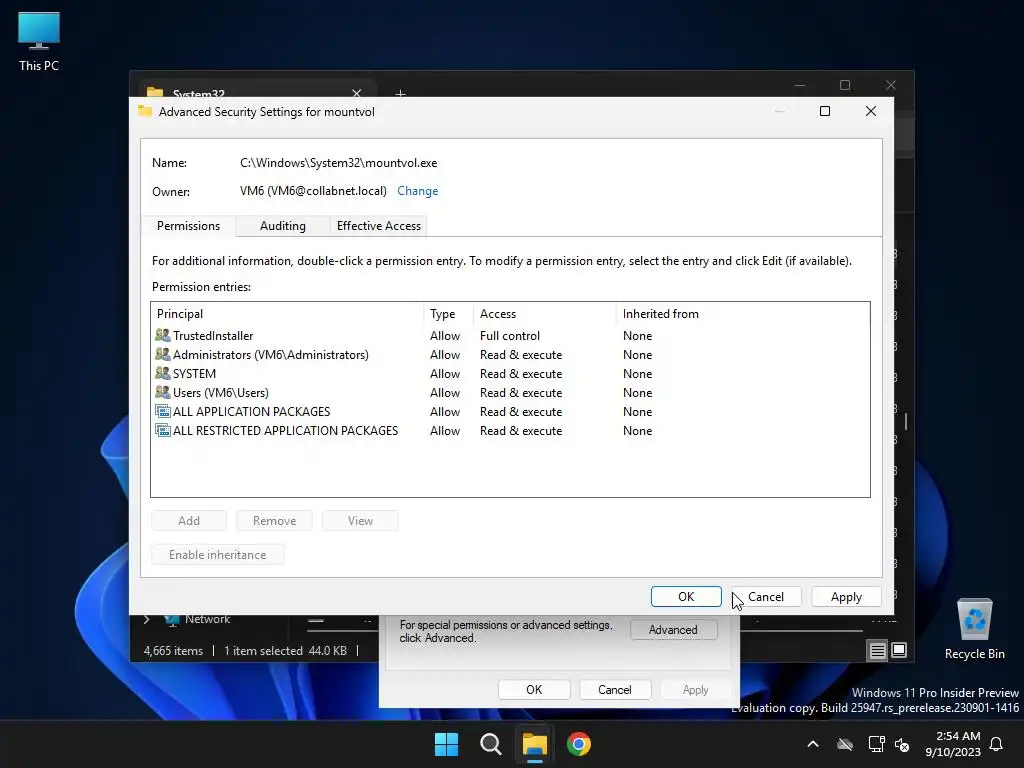Select Administrators (VM6\Administrators) entry text

coord(270,355)
